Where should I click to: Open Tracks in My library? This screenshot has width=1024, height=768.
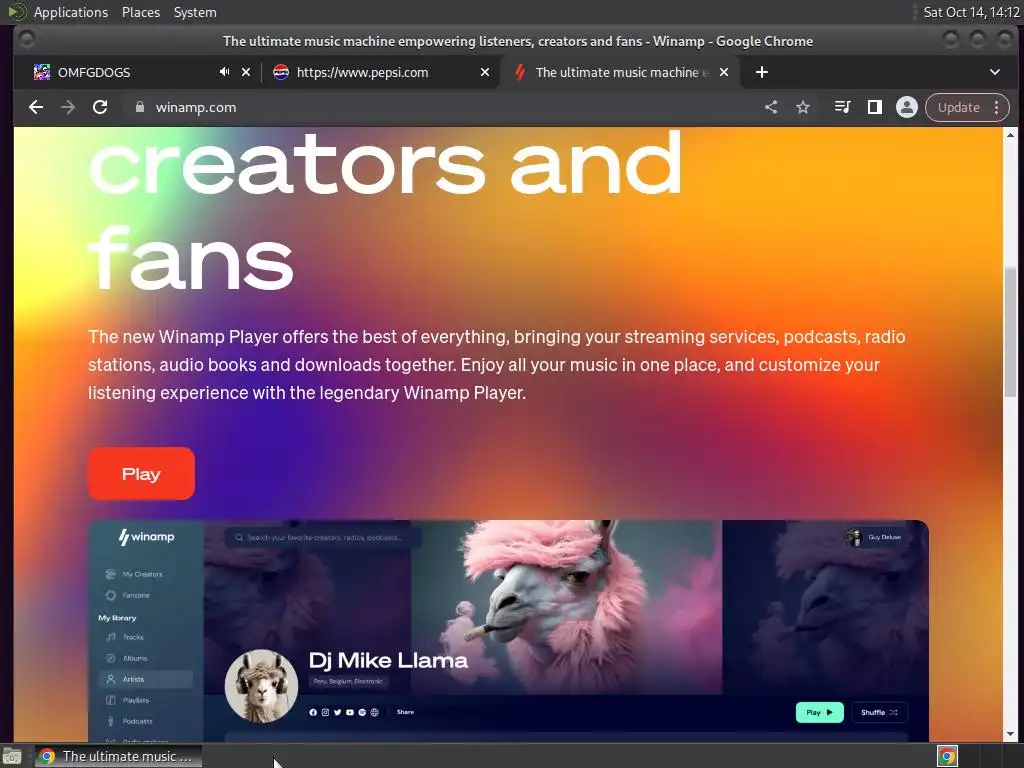(x=125, y=637)
